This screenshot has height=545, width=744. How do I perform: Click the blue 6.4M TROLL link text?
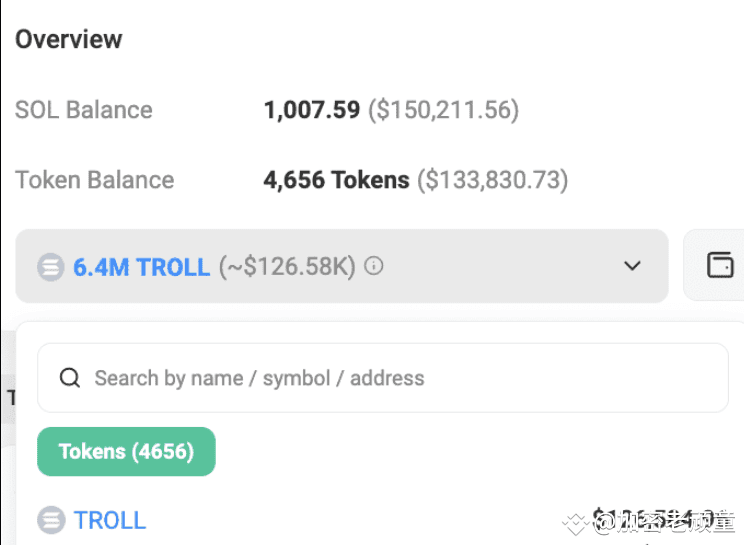(141, 267)
